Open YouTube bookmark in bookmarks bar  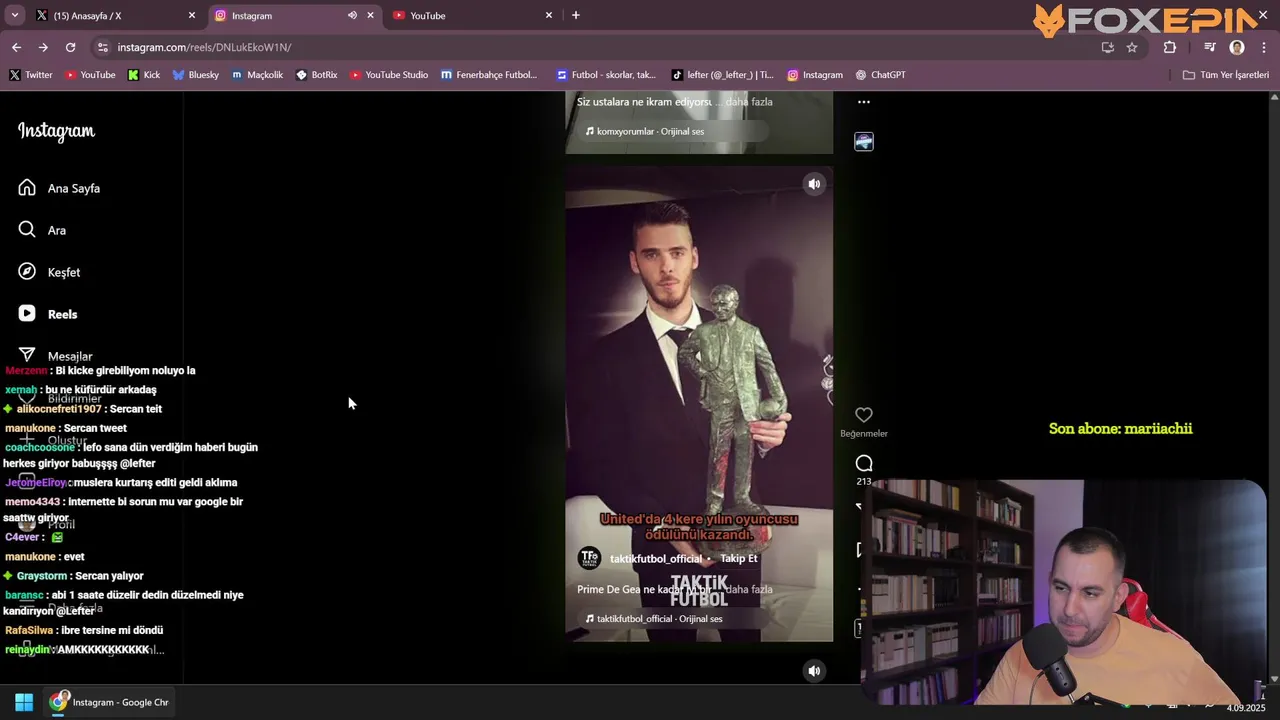tap(90, 75)
